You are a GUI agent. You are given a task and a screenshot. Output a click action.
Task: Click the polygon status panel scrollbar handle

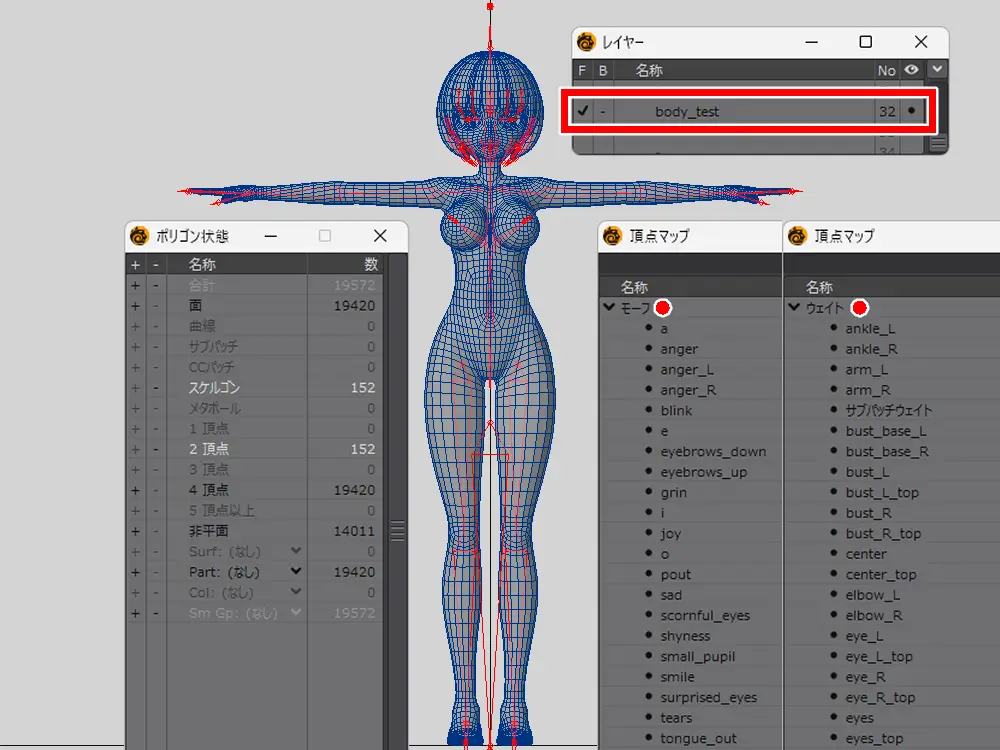tap(397, 531)
